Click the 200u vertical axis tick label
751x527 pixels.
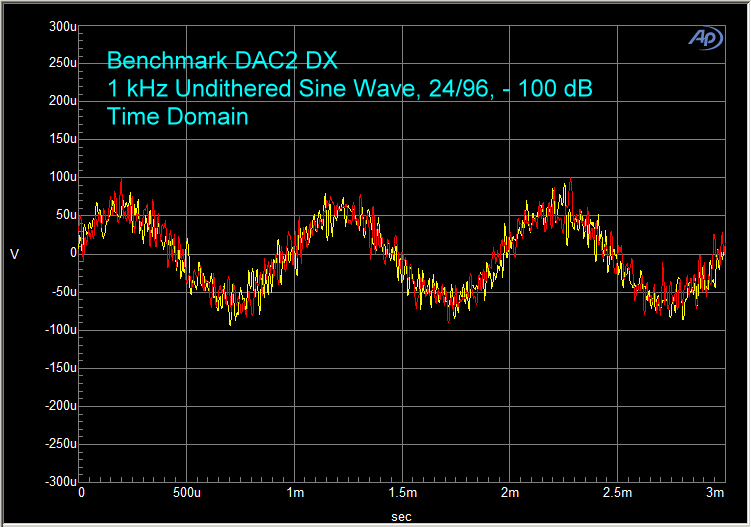pyautogui.click(x=61, y=101)
